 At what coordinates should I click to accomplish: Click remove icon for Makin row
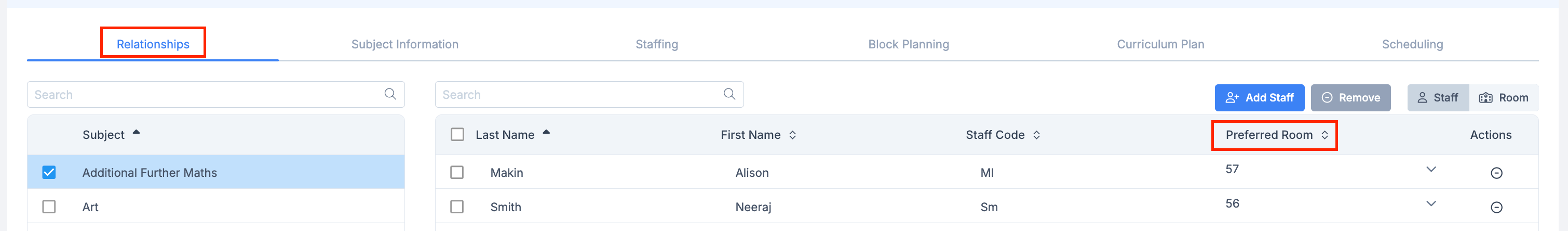point(1496,173)
